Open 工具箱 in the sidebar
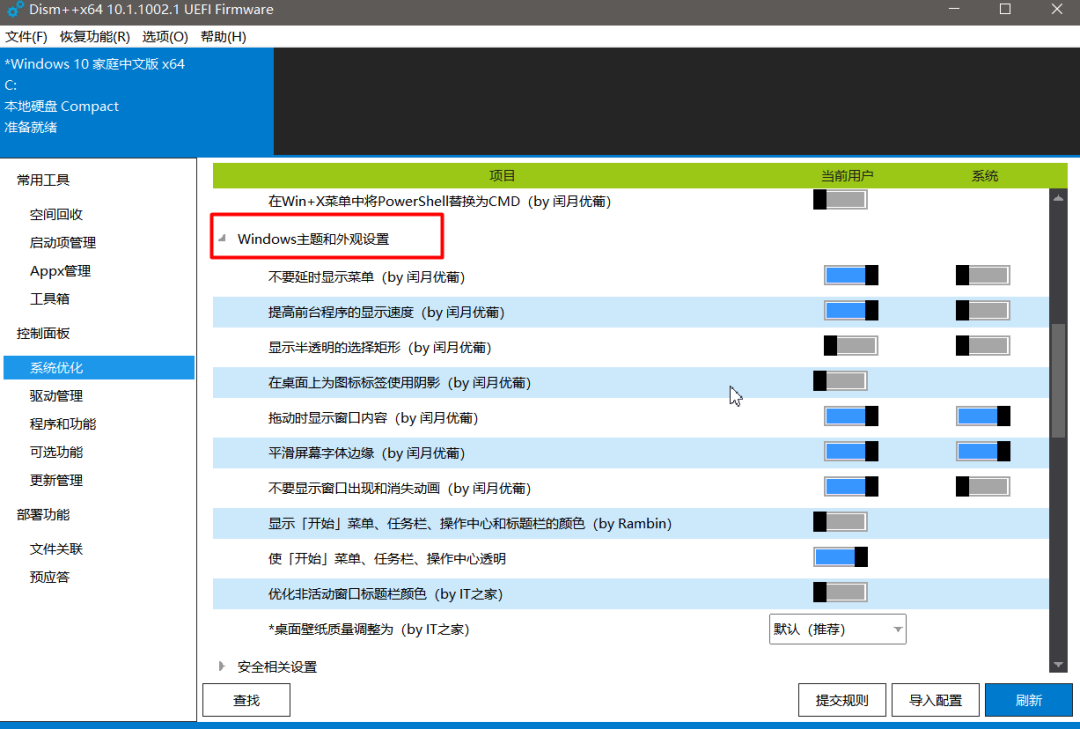 point(50,298)
